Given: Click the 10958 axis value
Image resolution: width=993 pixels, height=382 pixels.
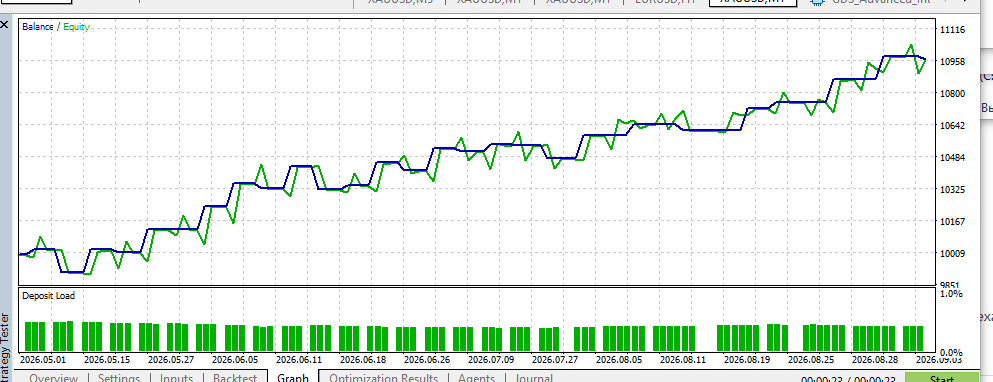Looking at the screenshot, I should coord(952,61).
